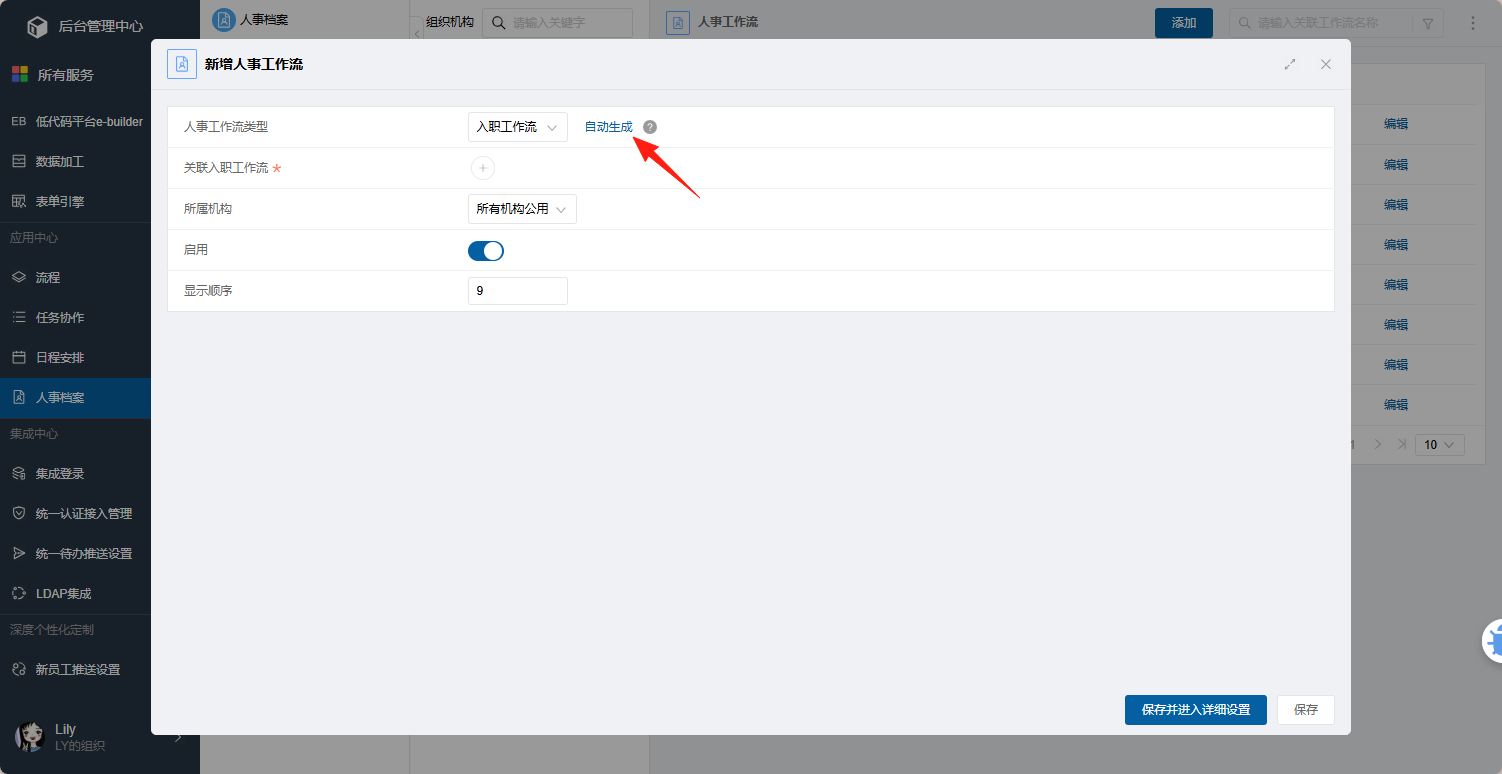The width and height of the screenshot is (1502, 774).
Task: Toggle the 启用 switch off
Action: click(x=486, y=251)
